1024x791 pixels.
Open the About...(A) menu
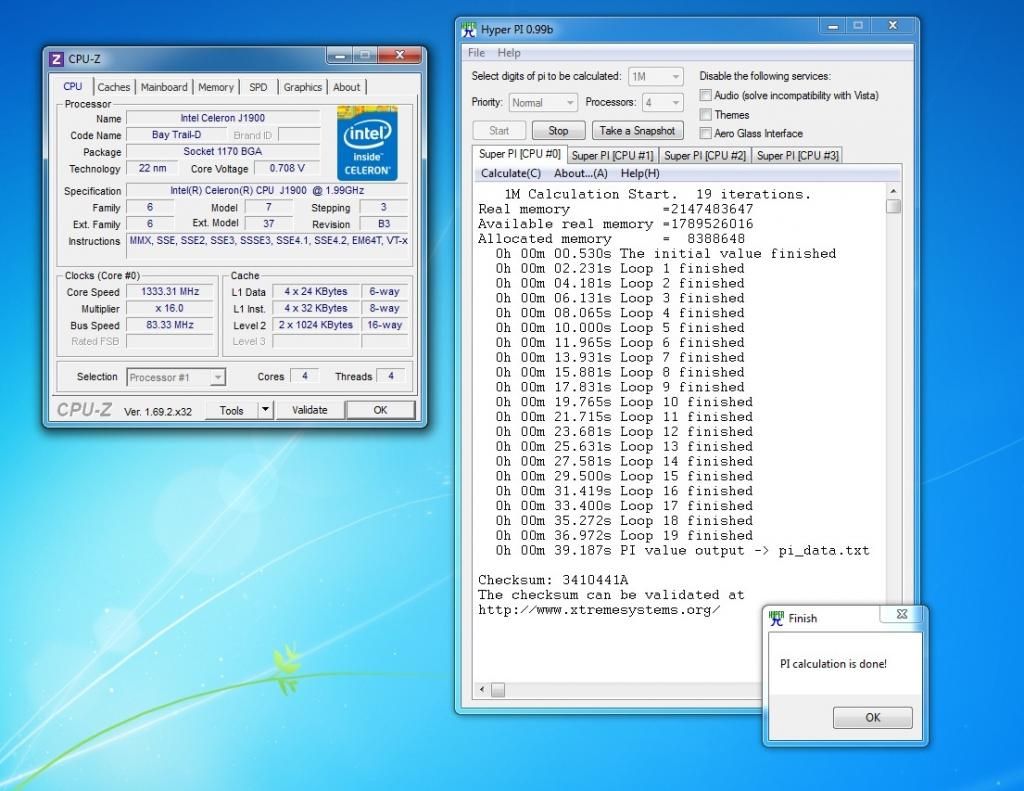click(x=581, y=173)
